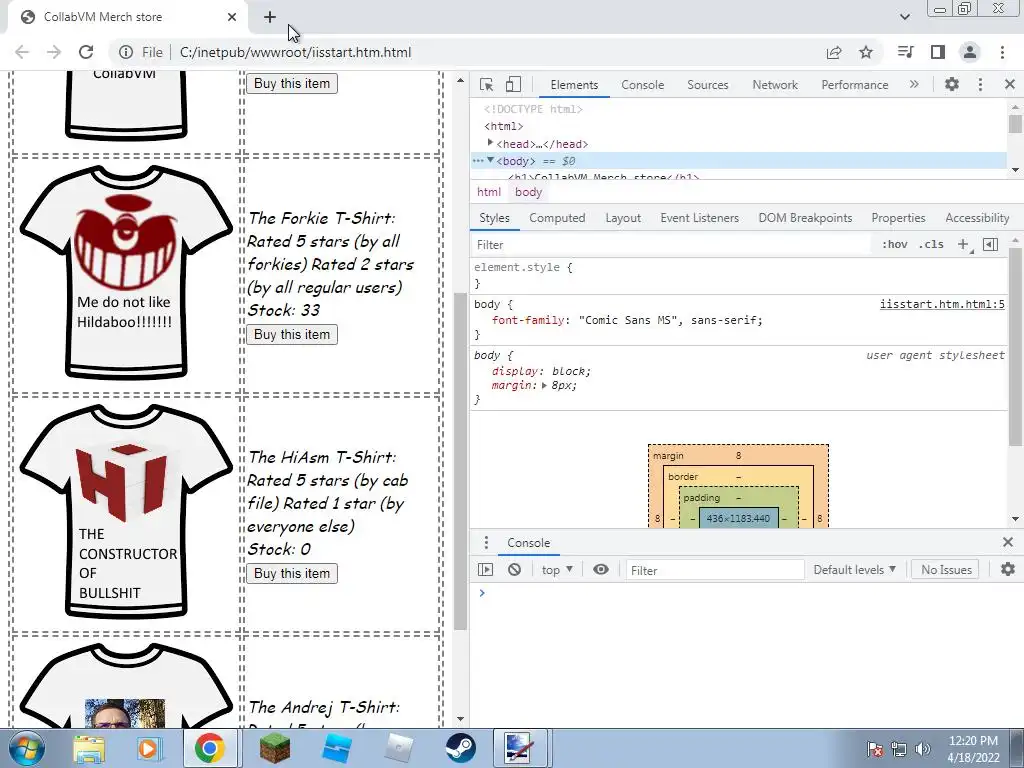The height and width of the screenshot is (768, 1024).
Task: Expand the head element node
Action: pyautogui.click(x=490, y=143)
